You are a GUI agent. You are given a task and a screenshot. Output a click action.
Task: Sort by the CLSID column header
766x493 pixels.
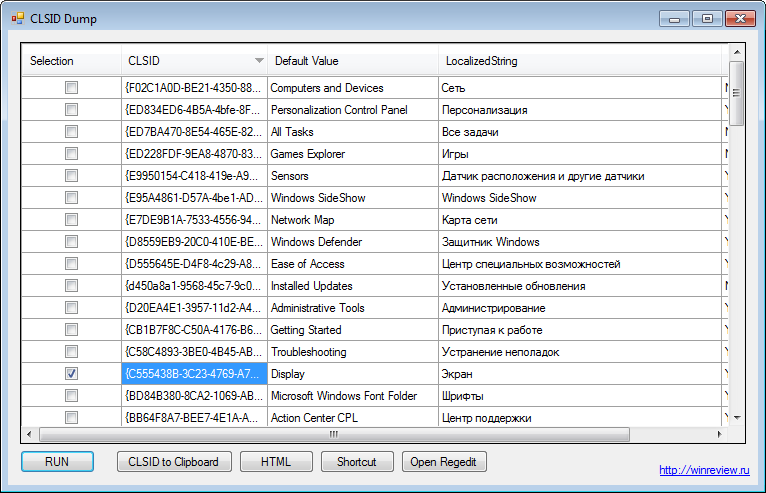point(194,61)
